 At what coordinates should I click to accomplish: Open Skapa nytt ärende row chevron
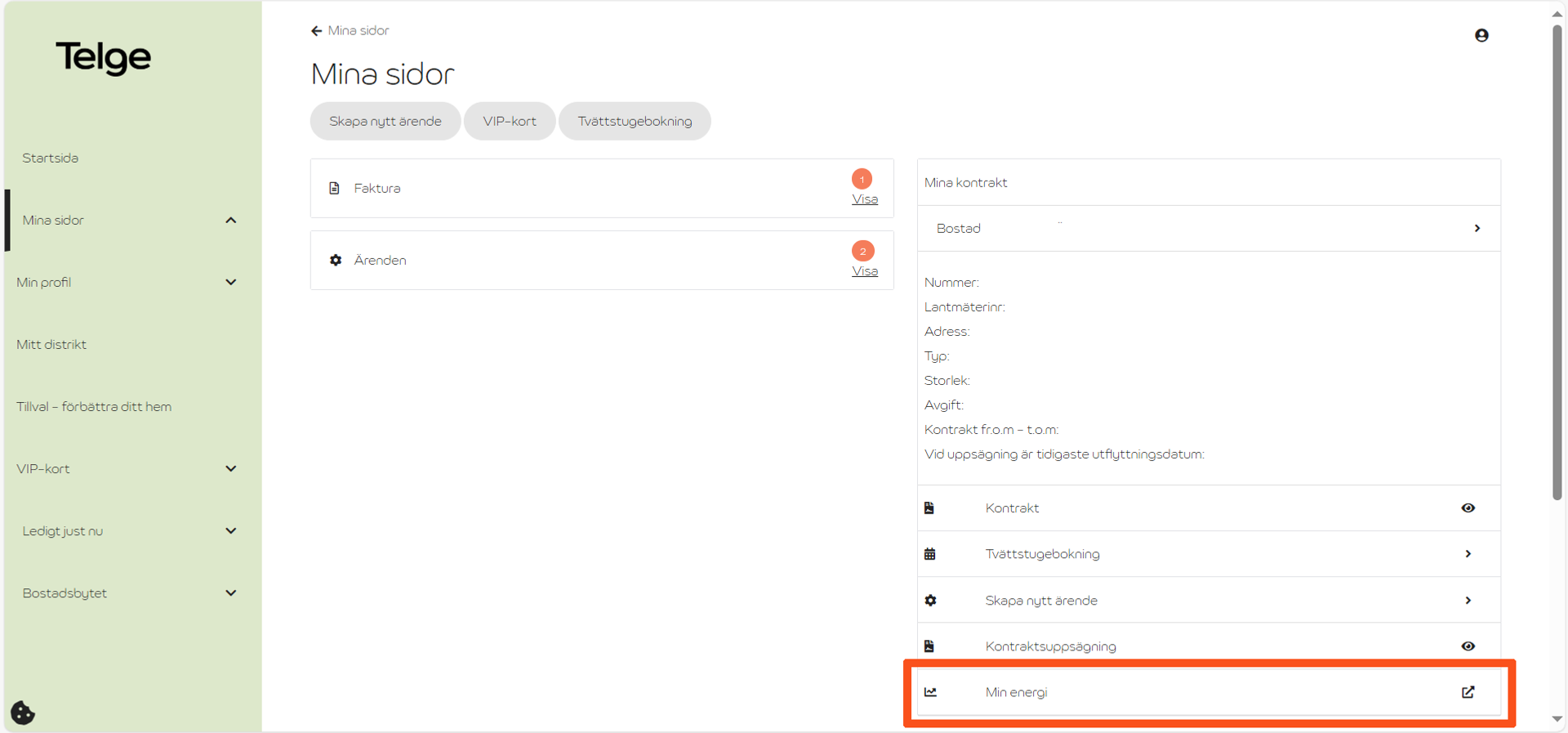coord(1468,600)
